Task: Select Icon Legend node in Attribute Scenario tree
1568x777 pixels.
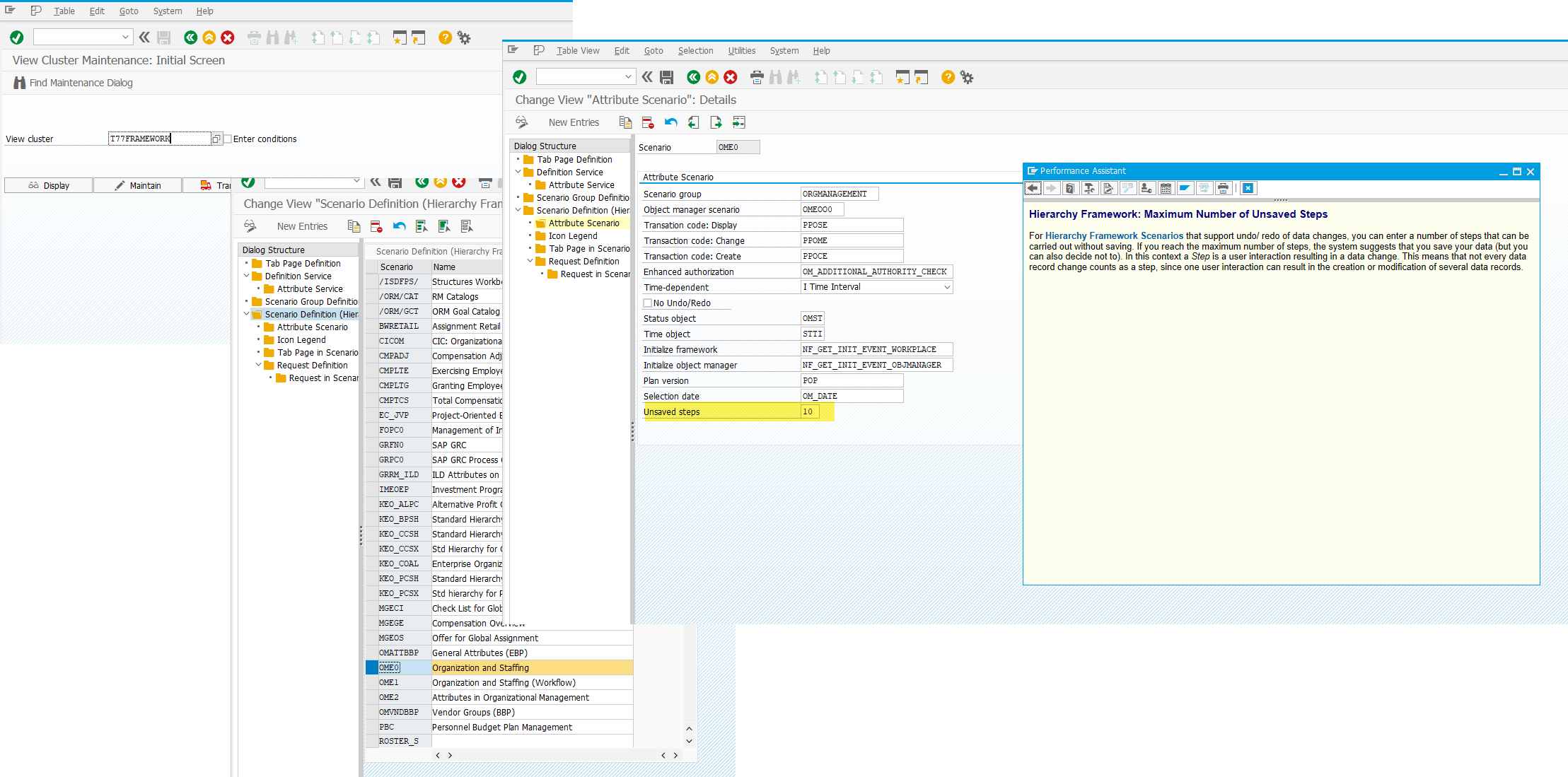Action: pos(573,235)
